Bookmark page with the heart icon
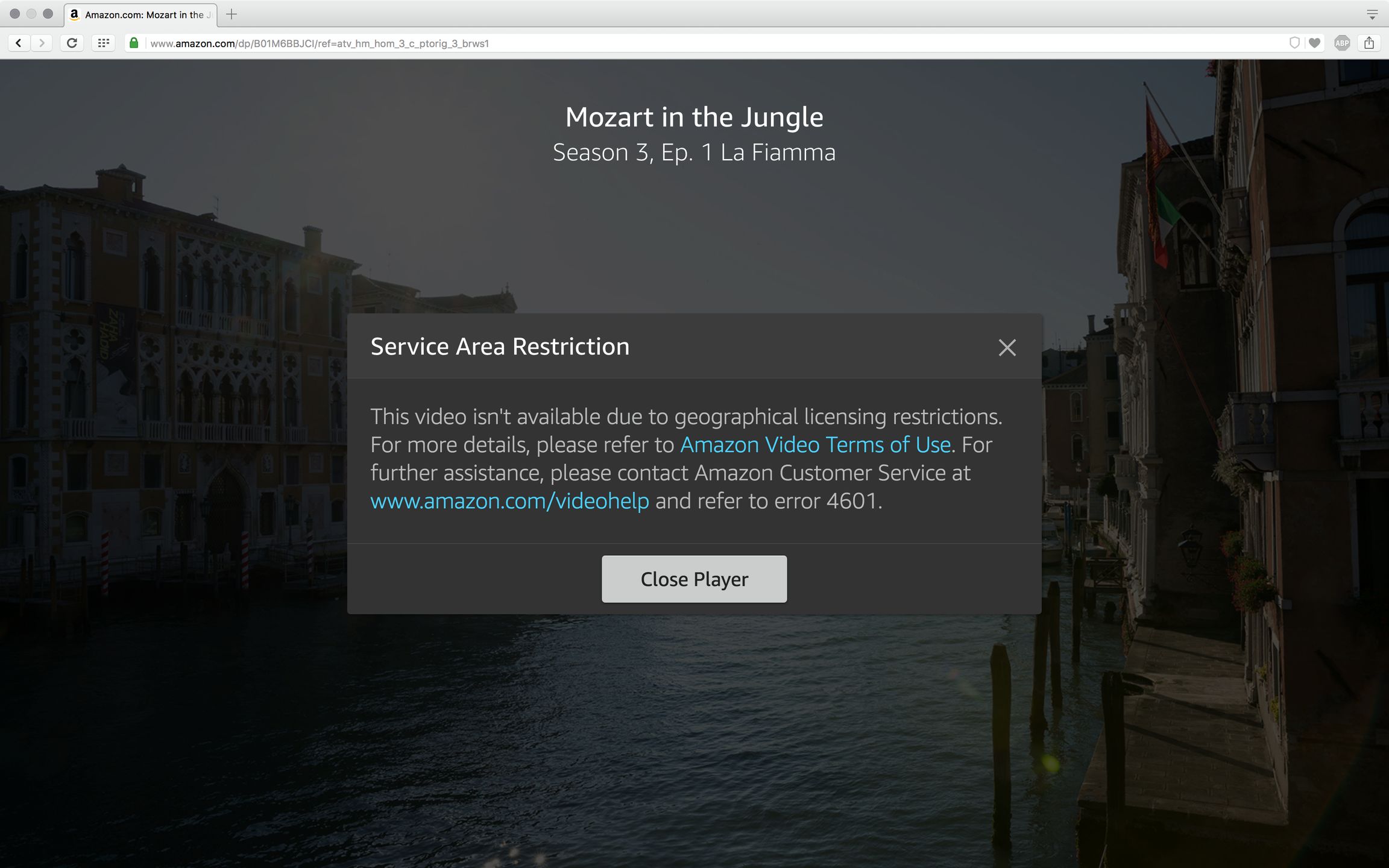The width and height of the screenshot is (1389, 868). point(1315,43)
